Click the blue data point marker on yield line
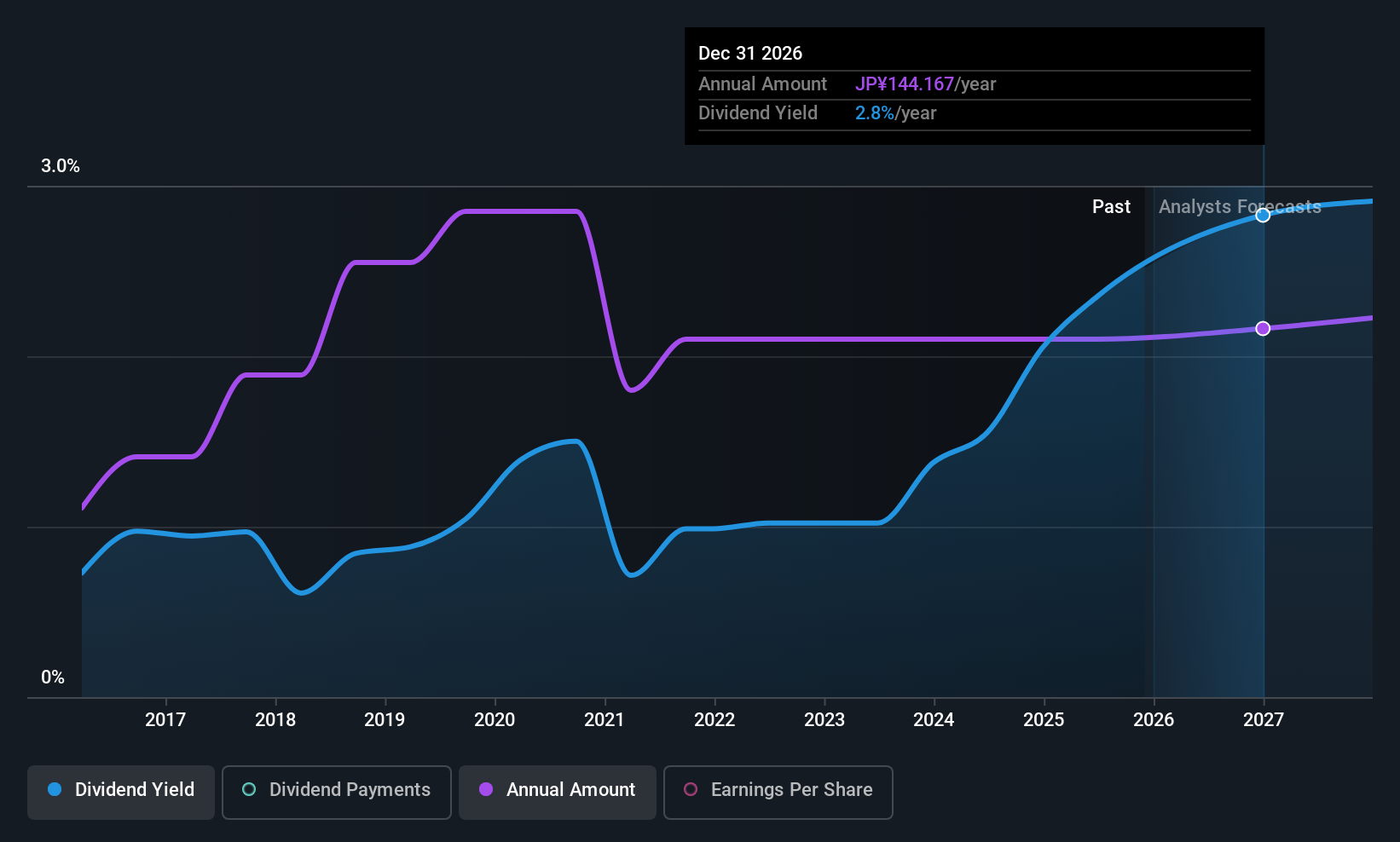1400x842 pixels. coord(1263,216)
